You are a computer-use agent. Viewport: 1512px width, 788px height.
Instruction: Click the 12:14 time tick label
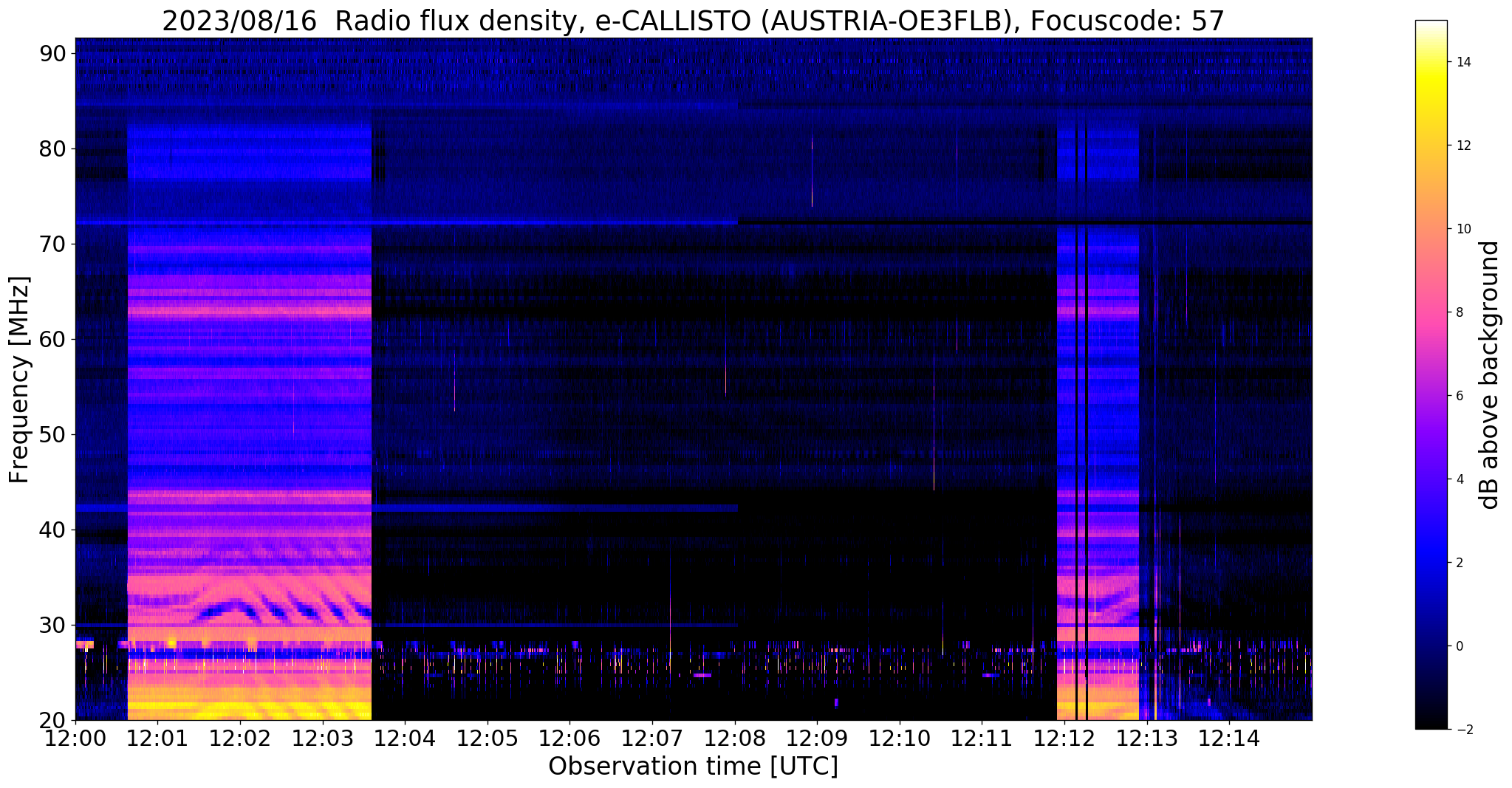pos(1229,737)
